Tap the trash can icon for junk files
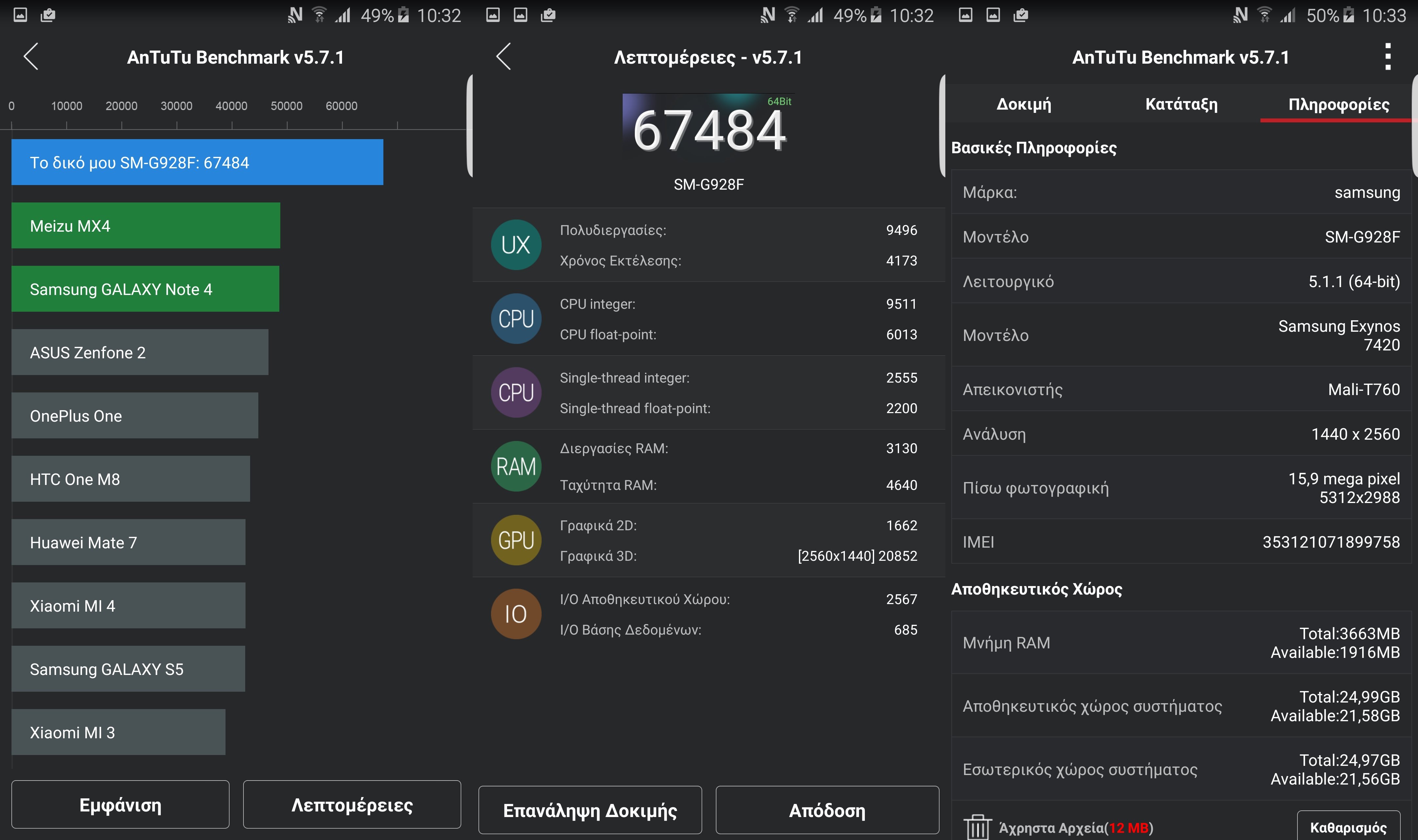This screenshot has height=840, width=1418. click(978, 827)
